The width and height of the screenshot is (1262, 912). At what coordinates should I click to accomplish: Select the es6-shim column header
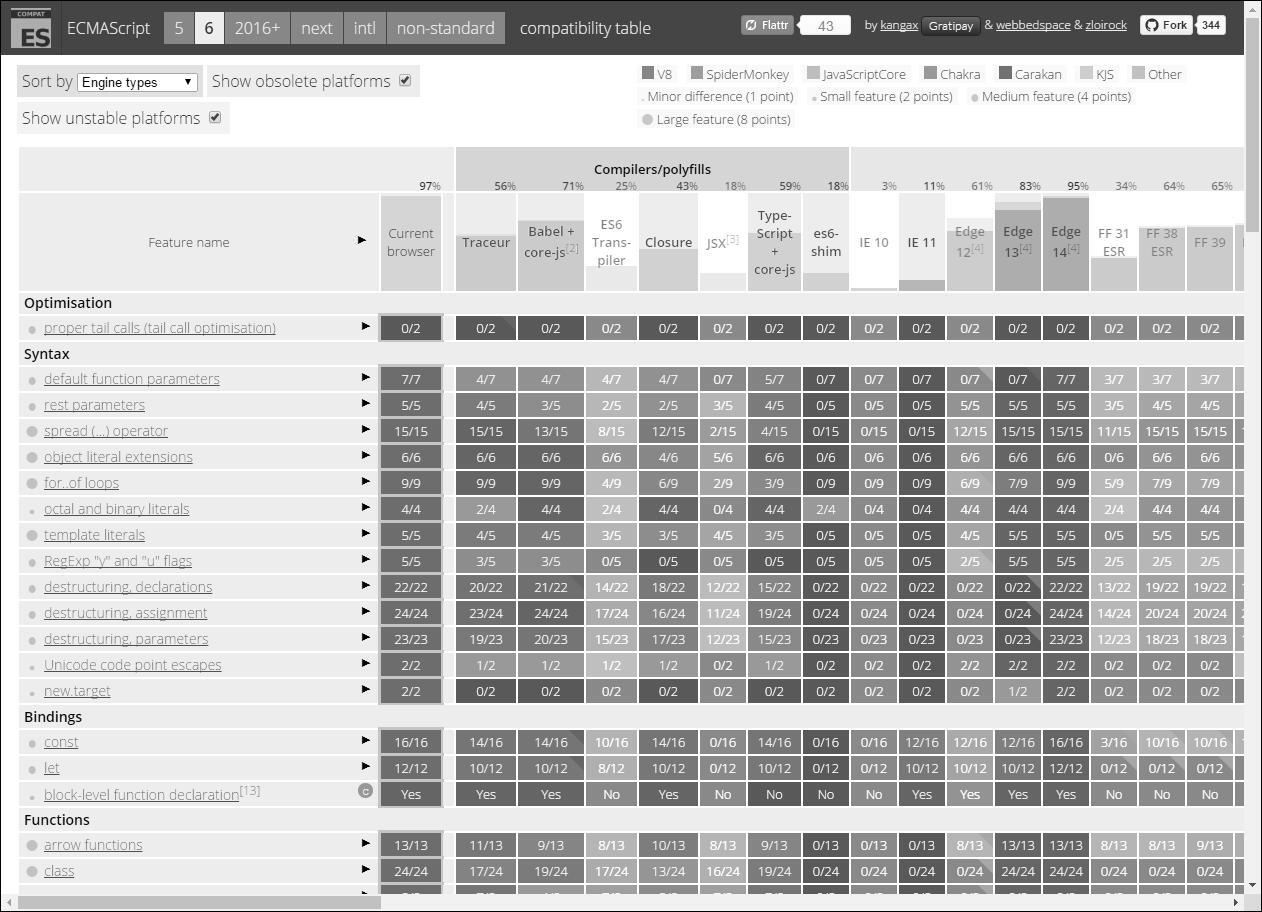click(826, 242)
